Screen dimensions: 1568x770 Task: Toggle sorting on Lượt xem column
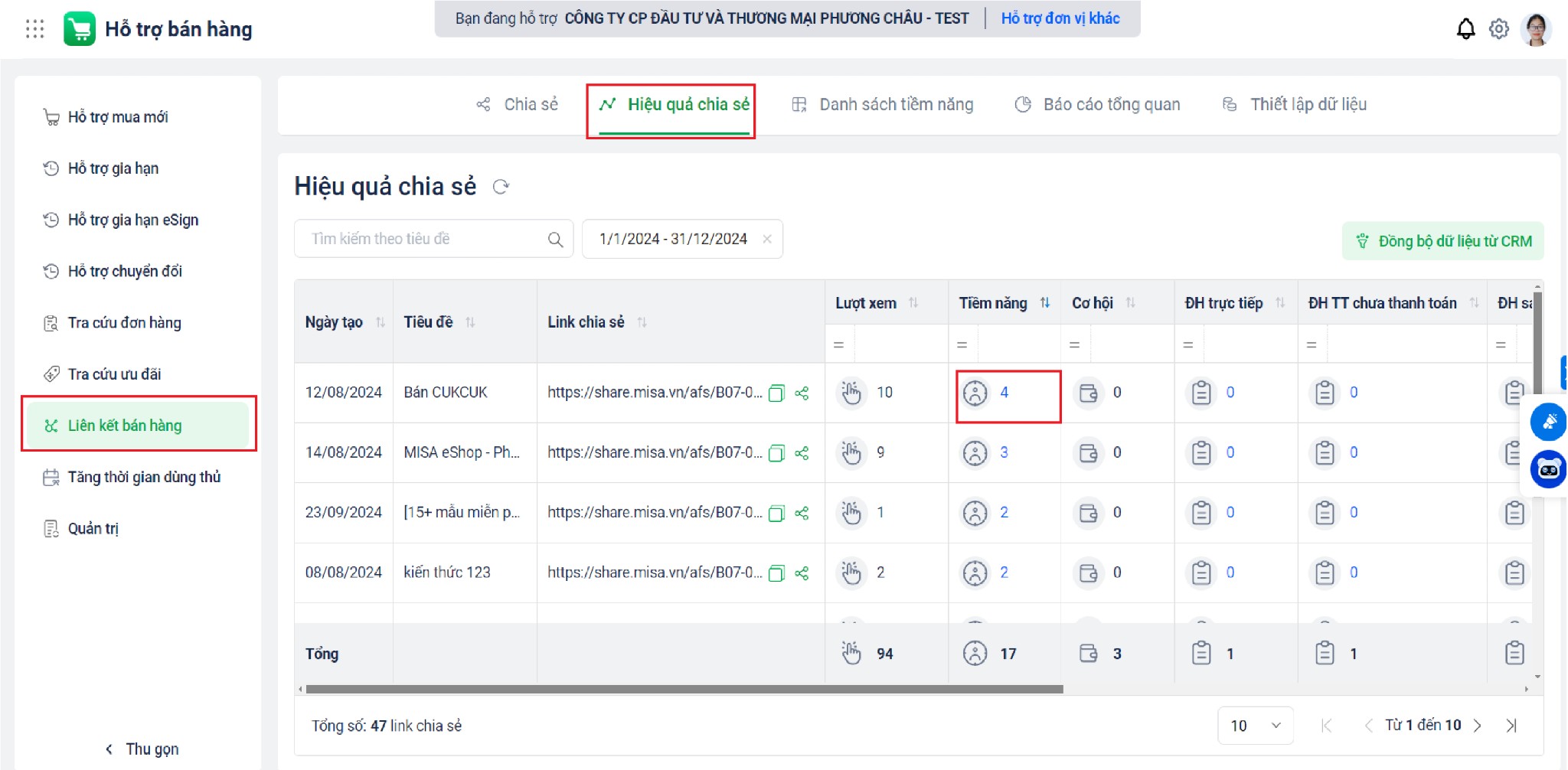913,303
